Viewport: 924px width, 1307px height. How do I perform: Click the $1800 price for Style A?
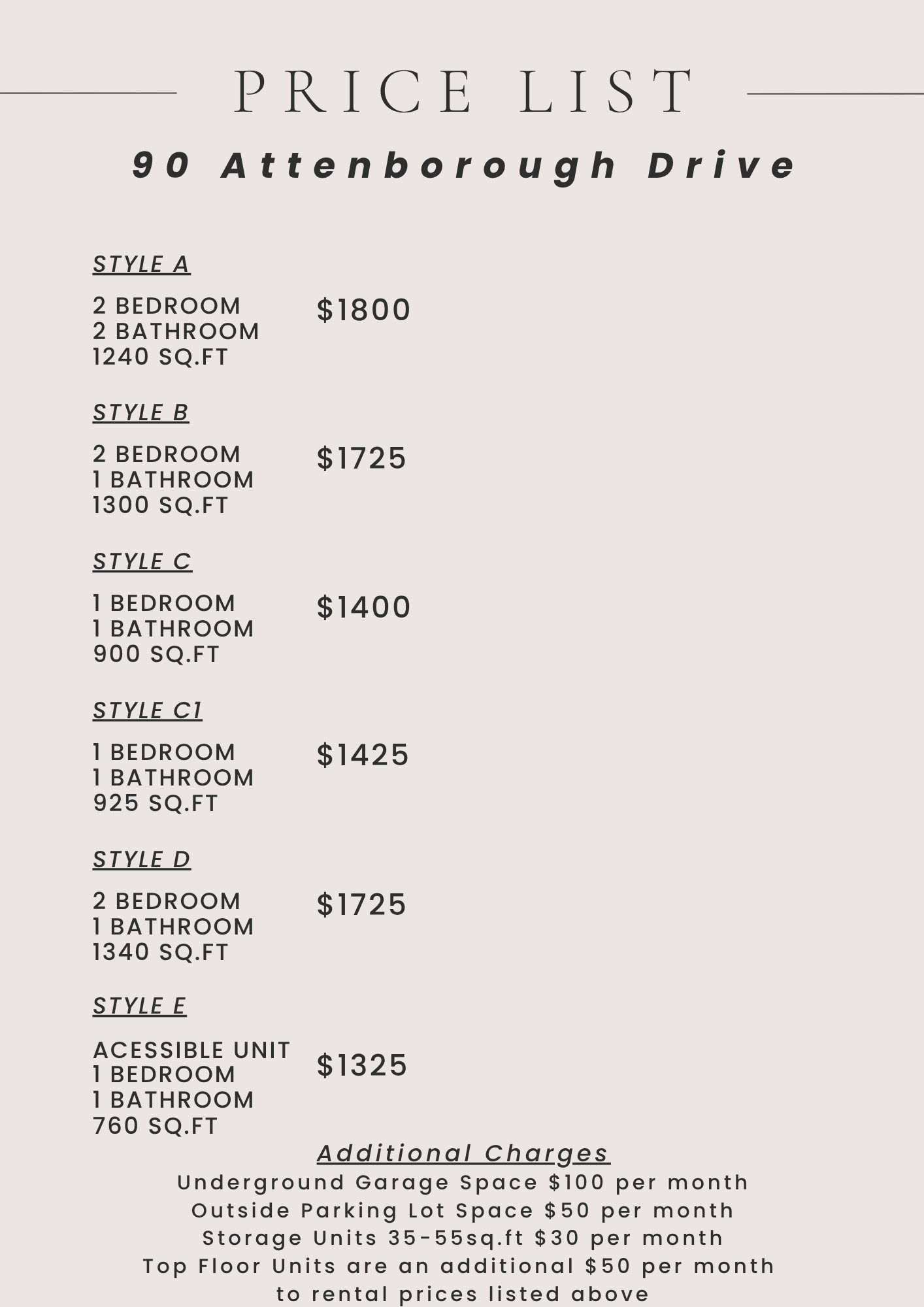click(363, 310)
